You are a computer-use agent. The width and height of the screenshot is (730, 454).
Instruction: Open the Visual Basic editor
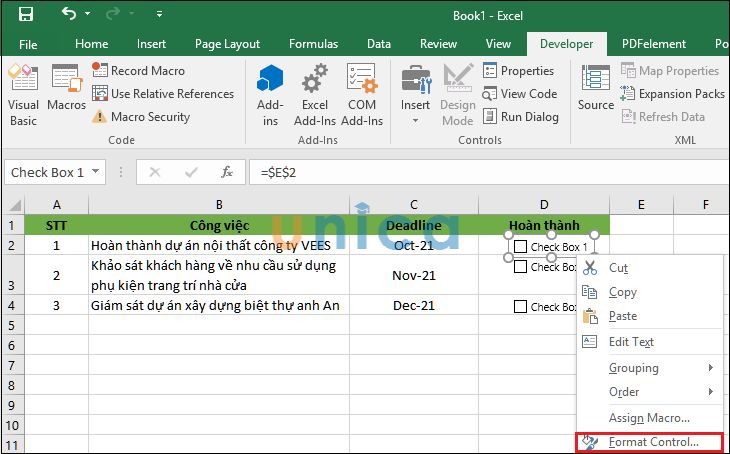coord(23,95)
